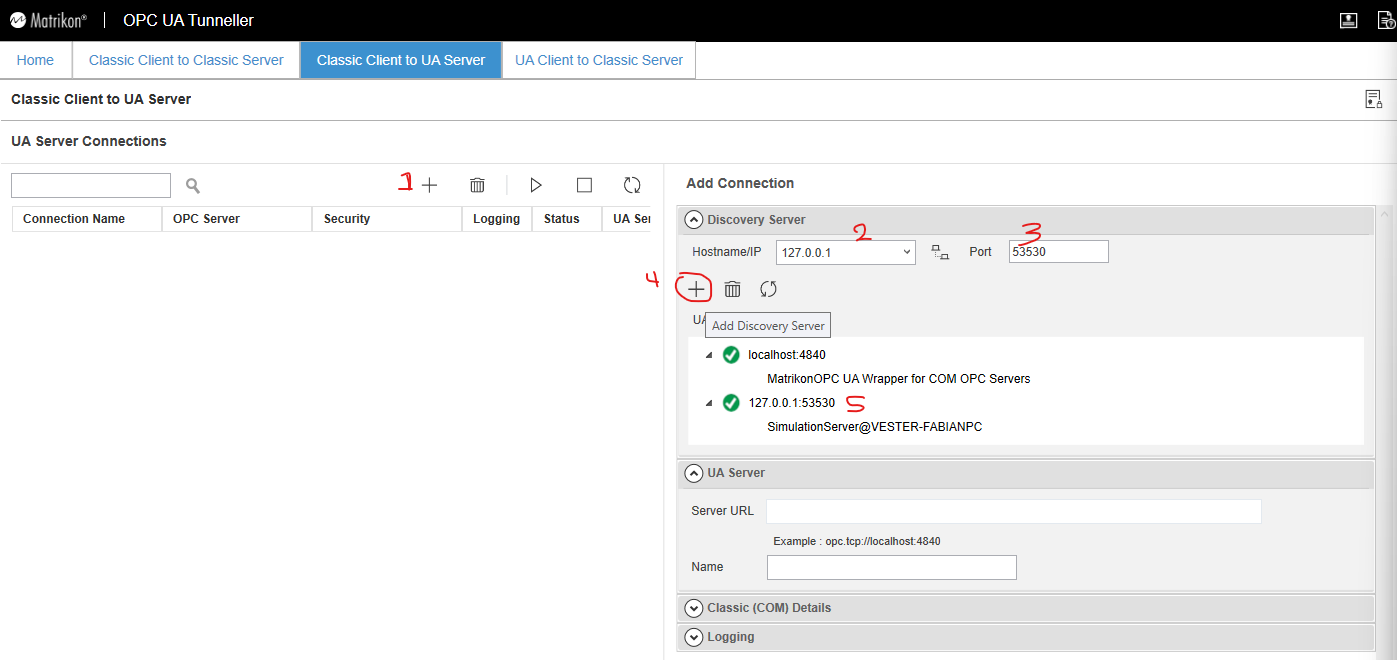Click the security settings icon on page header
The width and height of the screenshot is (1397, 660).
tap(1374, 99)
